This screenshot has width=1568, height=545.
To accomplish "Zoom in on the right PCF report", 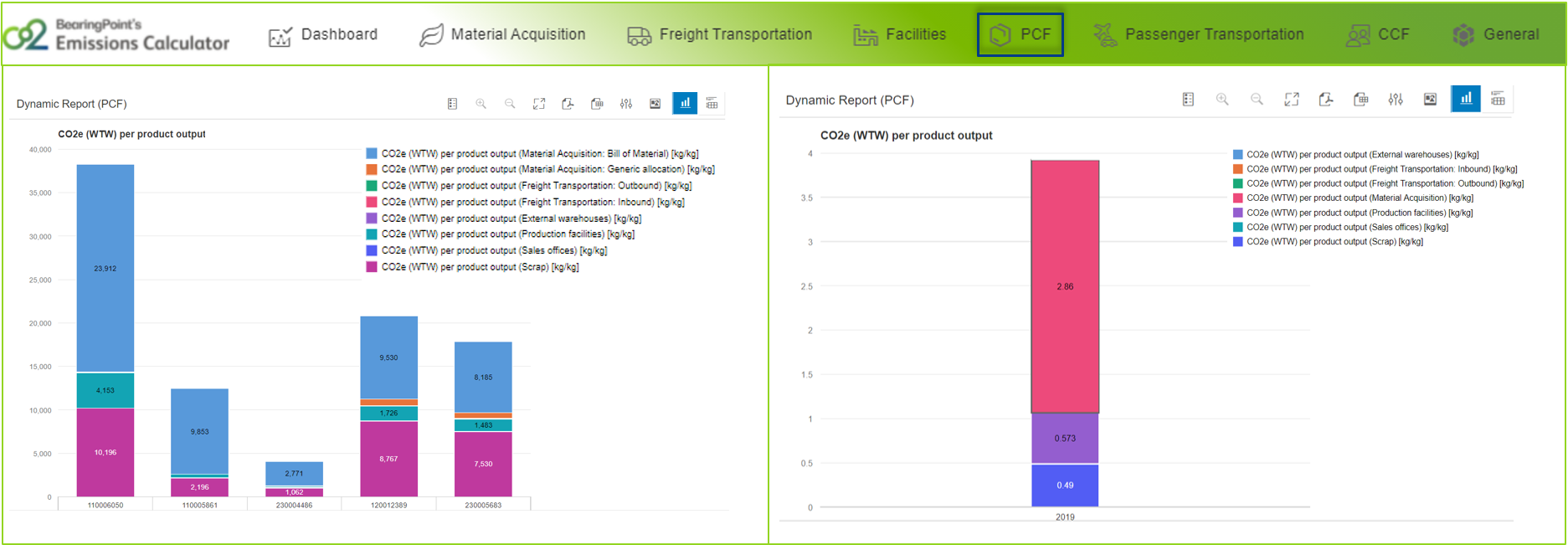I will point(1222,100).
